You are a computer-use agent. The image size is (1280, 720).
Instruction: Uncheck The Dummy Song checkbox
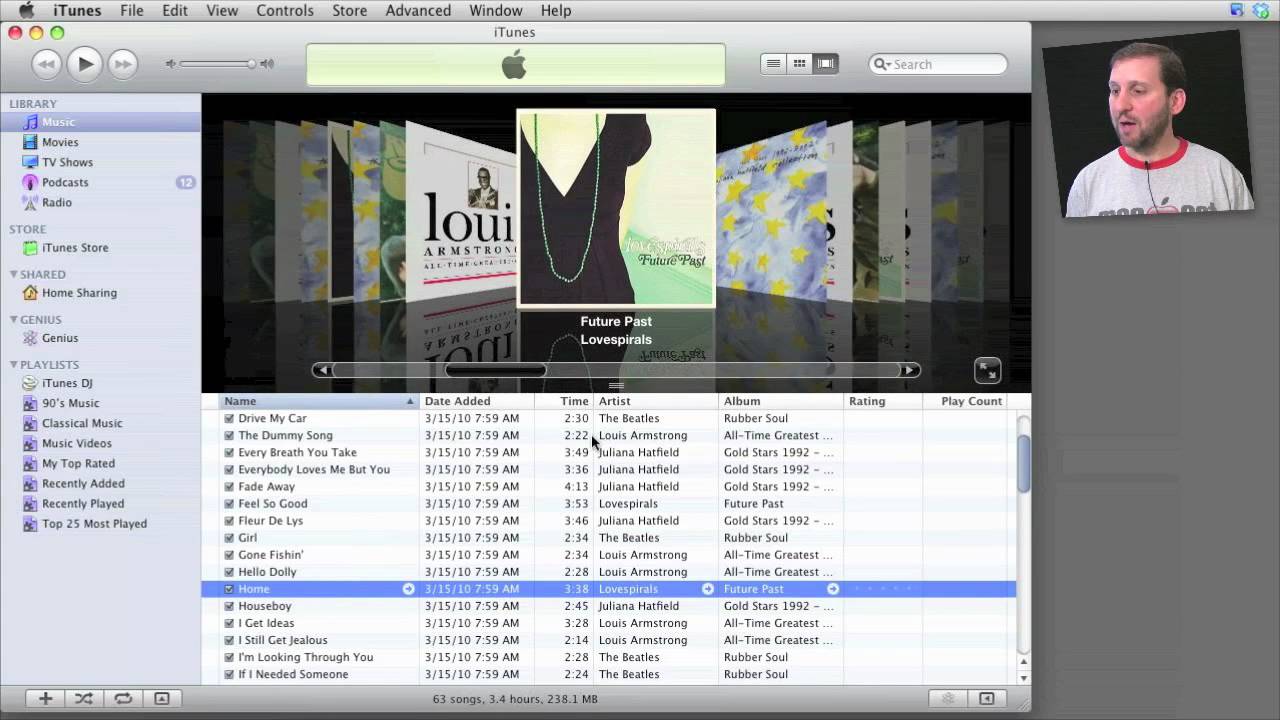pyautogui.click(x=229, y=435)
